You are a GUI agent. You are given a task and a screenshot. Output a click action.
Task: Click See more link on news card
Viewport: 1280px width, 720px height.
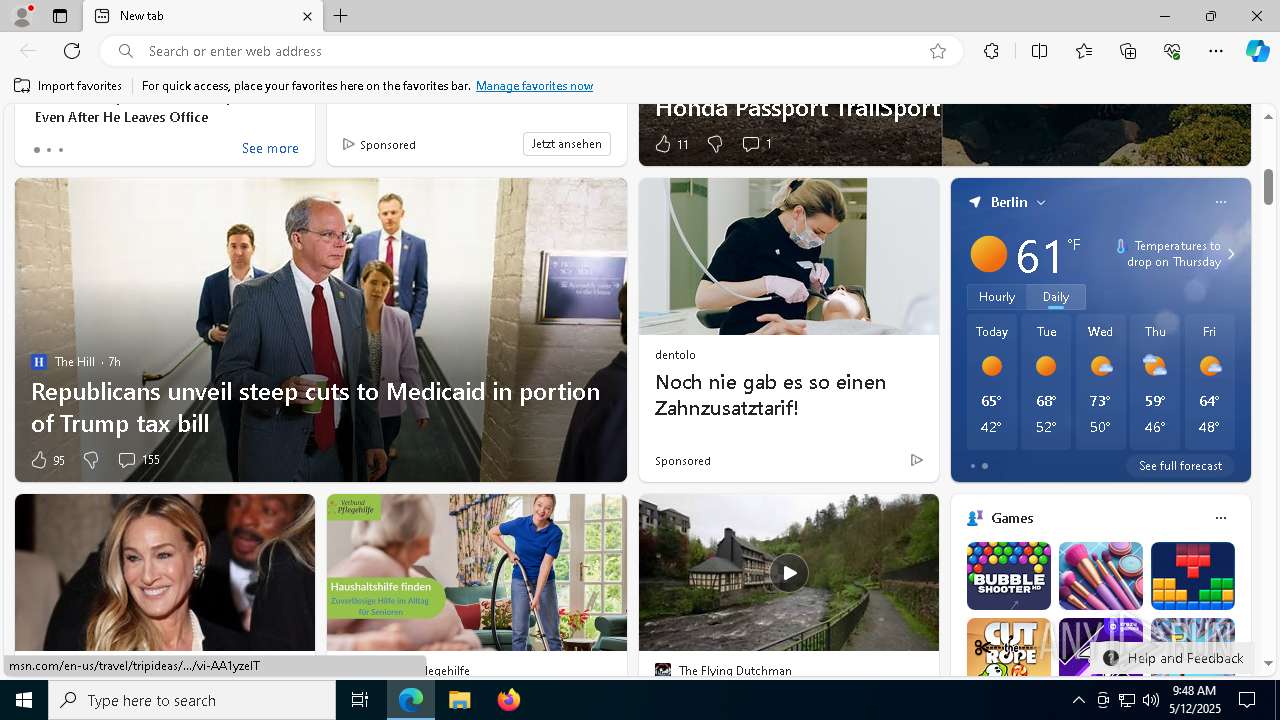270,148
